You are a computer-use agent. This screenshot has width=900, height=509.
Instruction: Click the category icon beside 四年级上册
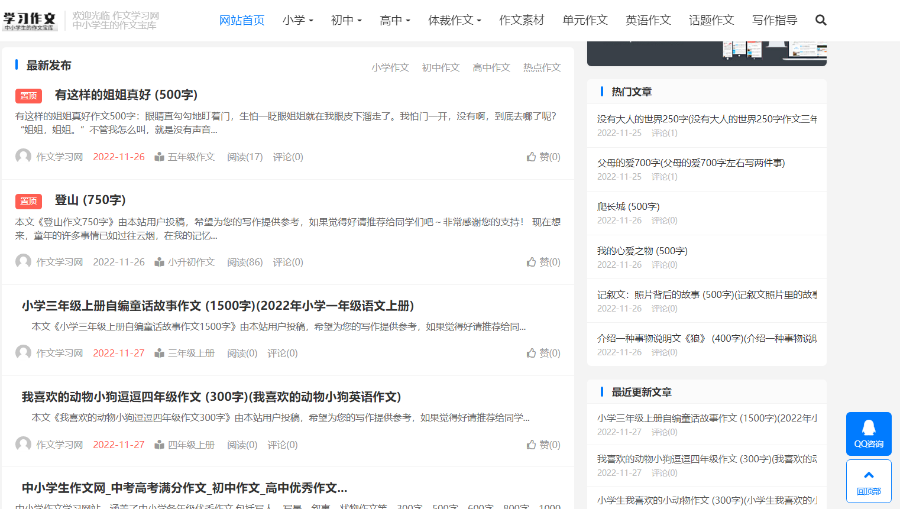tap(159, 445)
